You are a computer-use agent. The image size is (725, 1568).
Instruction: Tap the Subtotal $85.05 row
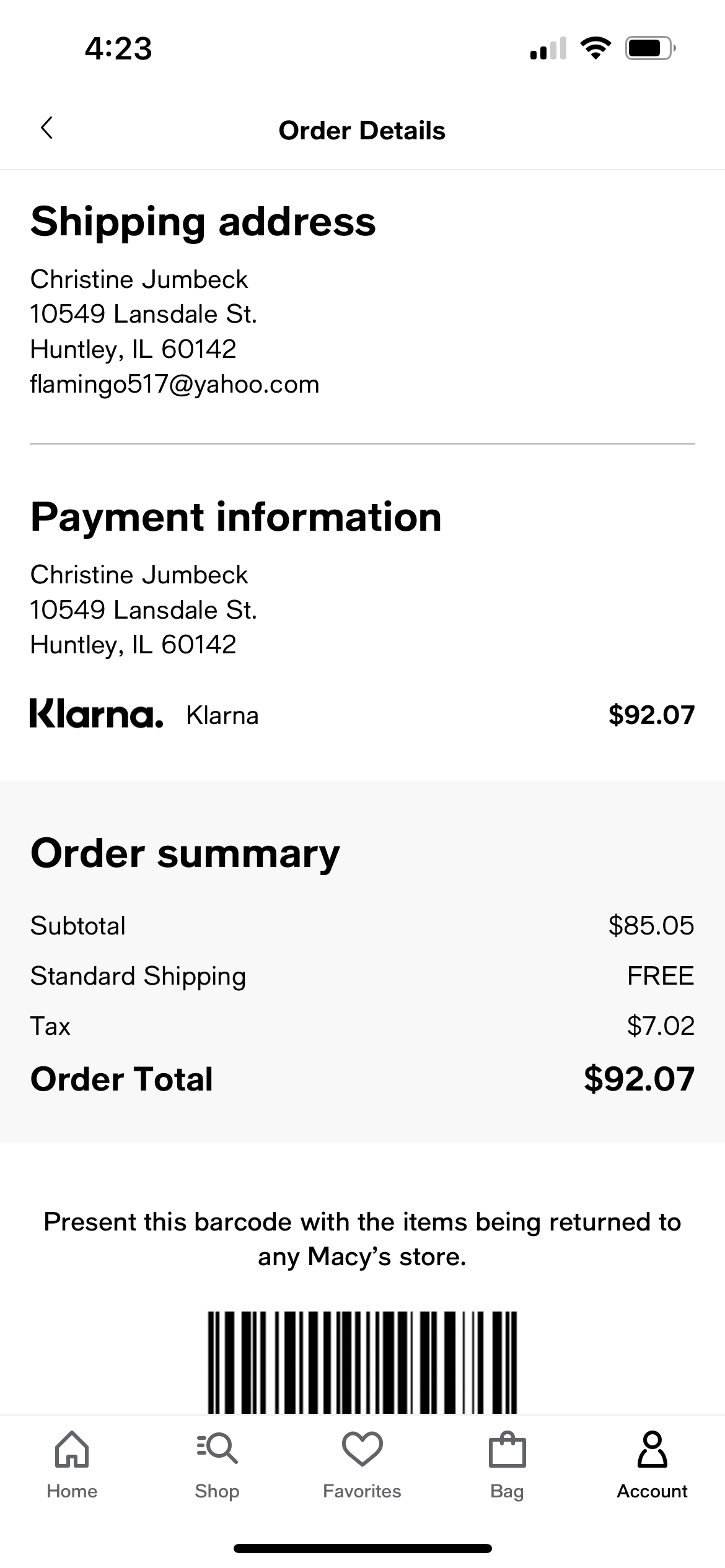(x=362, y=926)
